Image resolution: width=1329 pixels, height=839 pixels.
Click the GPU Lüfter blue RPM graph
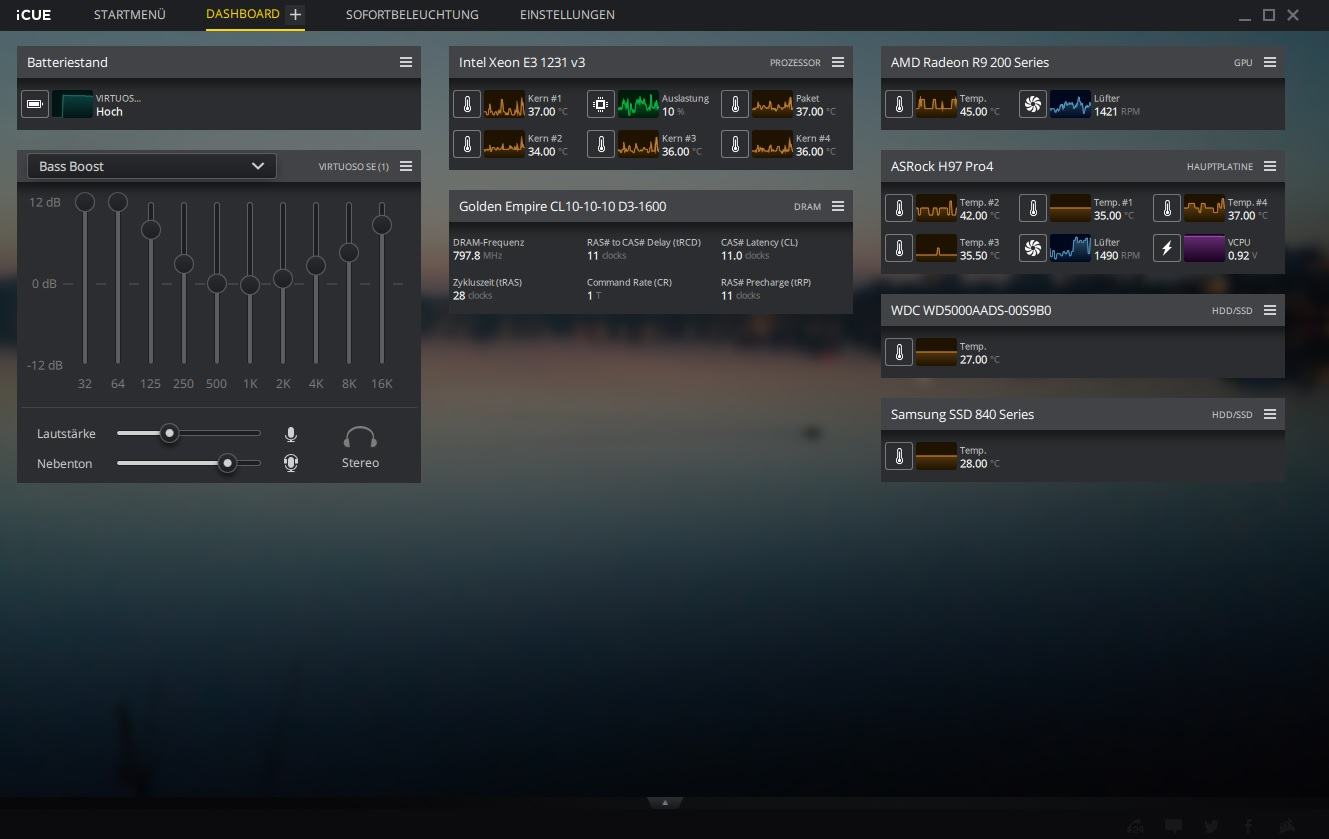click(x=1070, y=104)
